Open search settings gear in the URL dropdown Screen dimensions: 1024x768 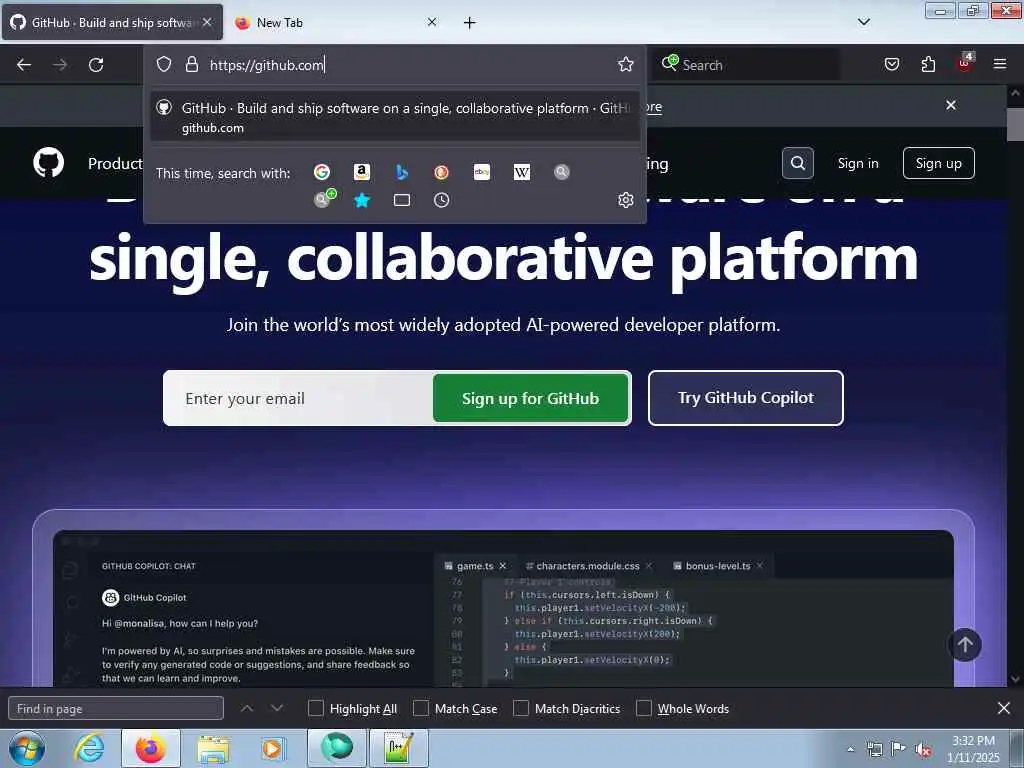coord(626,200)
